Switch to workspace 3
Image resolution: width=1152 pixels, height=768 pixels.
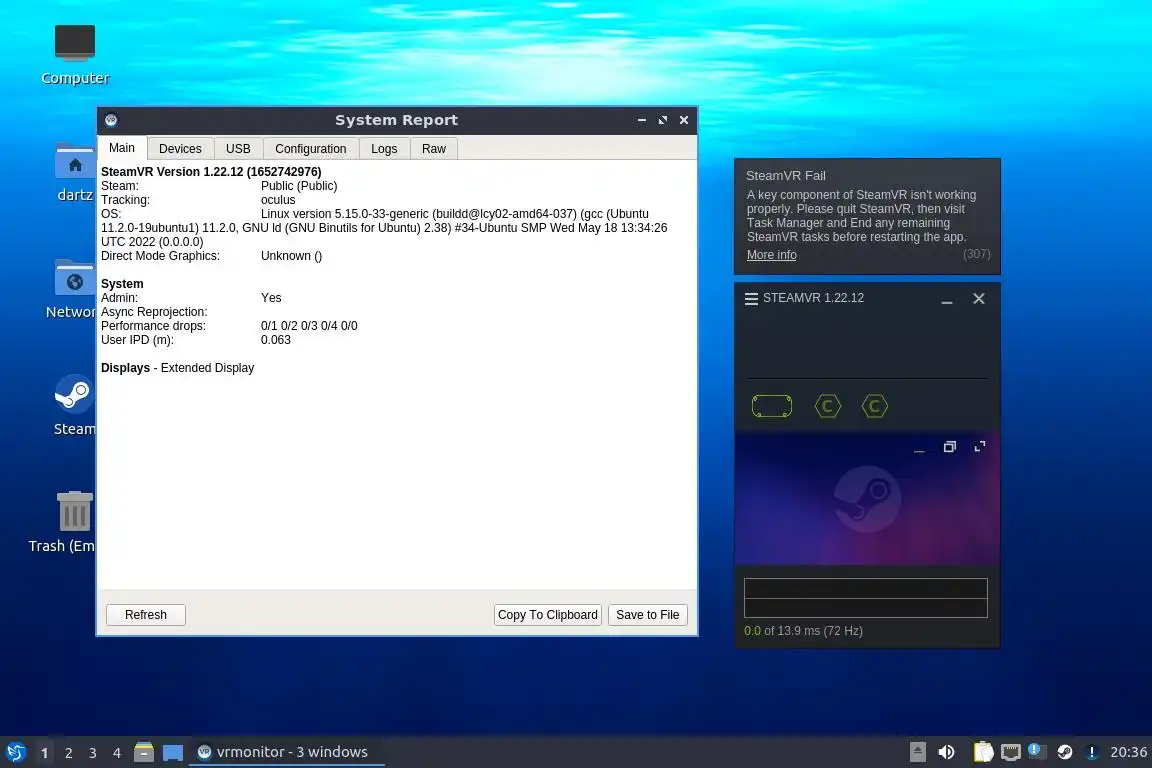[x=93, y=753]
